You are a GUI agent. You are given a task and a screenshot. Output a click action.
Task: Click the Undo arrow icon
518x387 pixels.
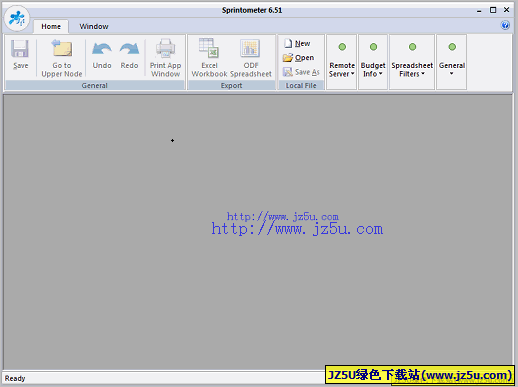(x=102, y=49)
